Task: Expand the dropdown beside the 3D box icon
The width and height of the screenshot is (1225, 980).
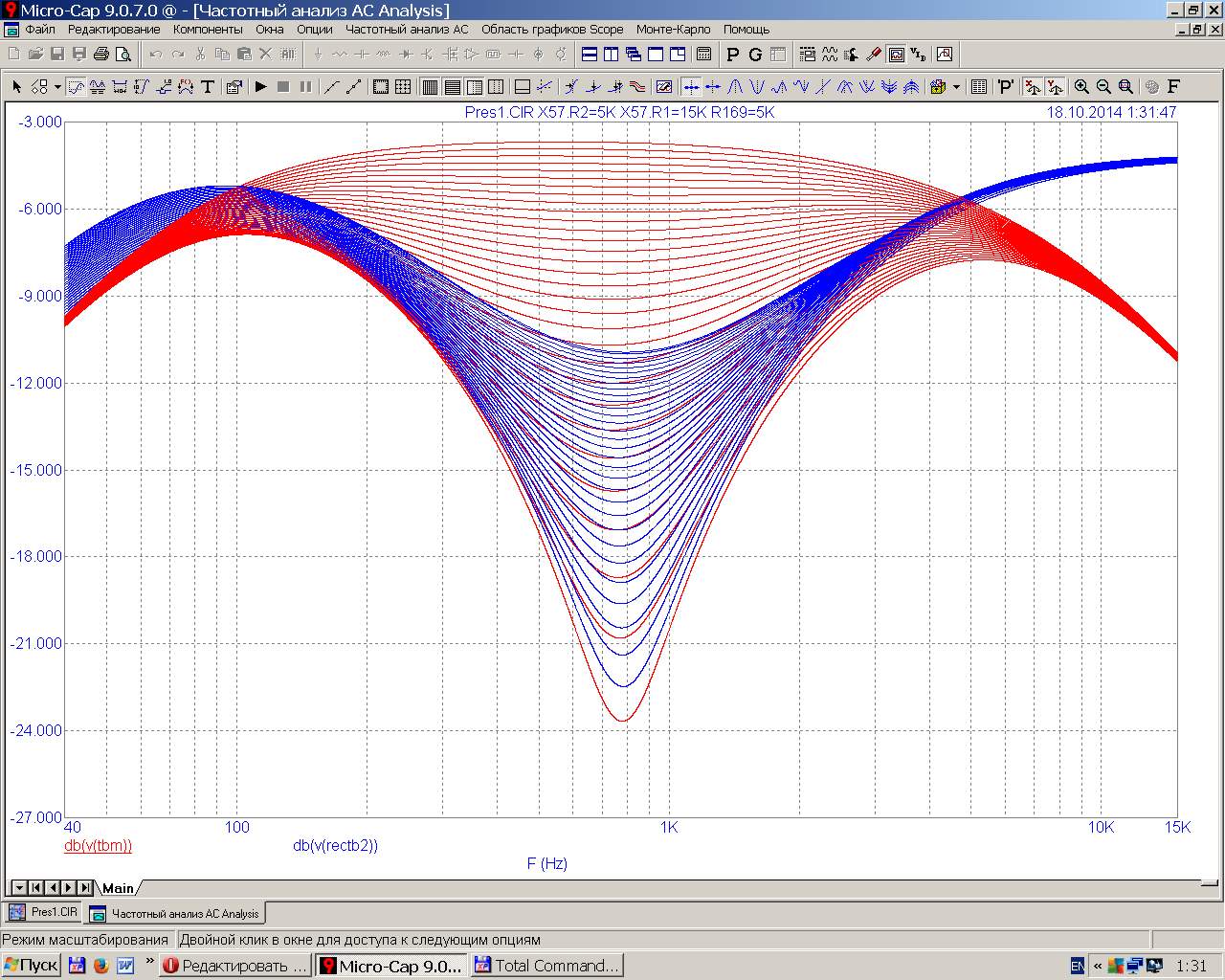Action: click(956, 87)
